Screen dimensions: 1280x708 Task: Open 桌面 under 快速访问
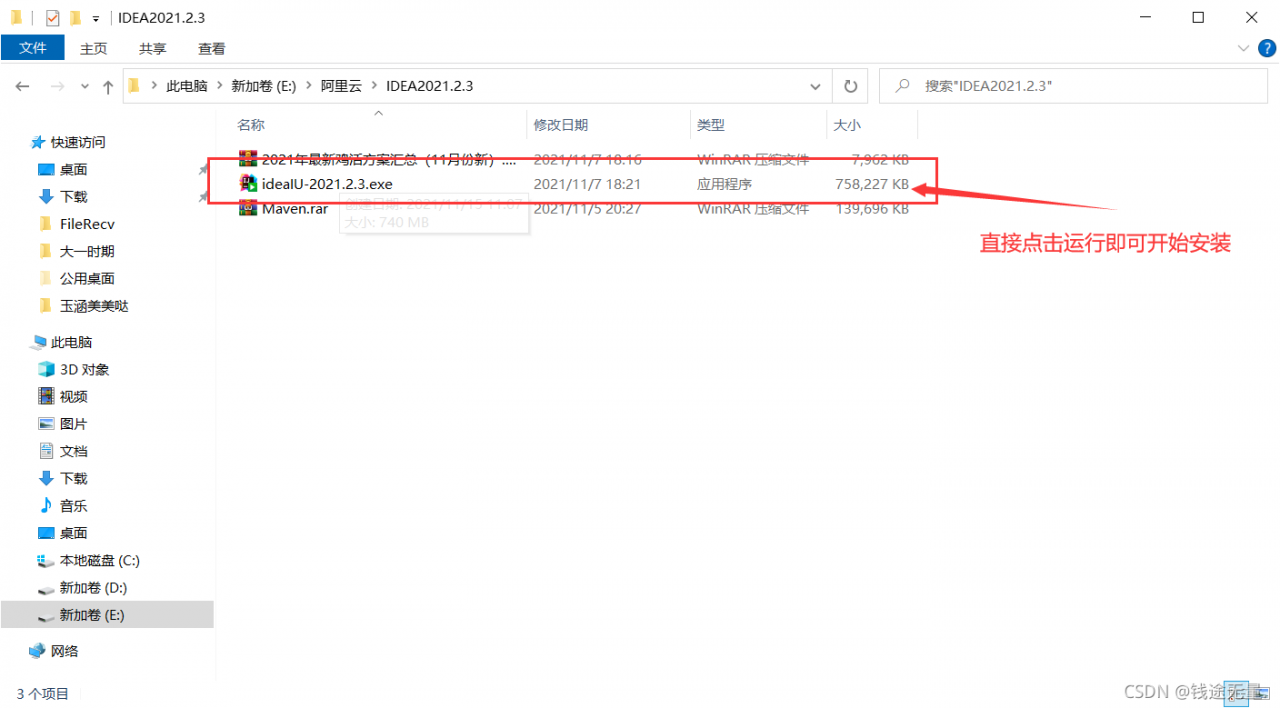tap(73, 169)
